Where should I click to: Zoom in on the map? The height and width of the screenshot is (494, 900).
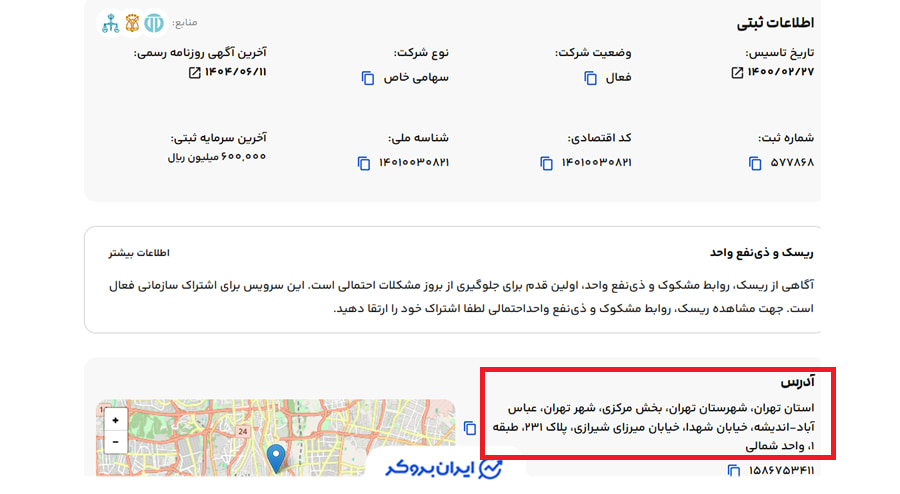click(116, 421)
